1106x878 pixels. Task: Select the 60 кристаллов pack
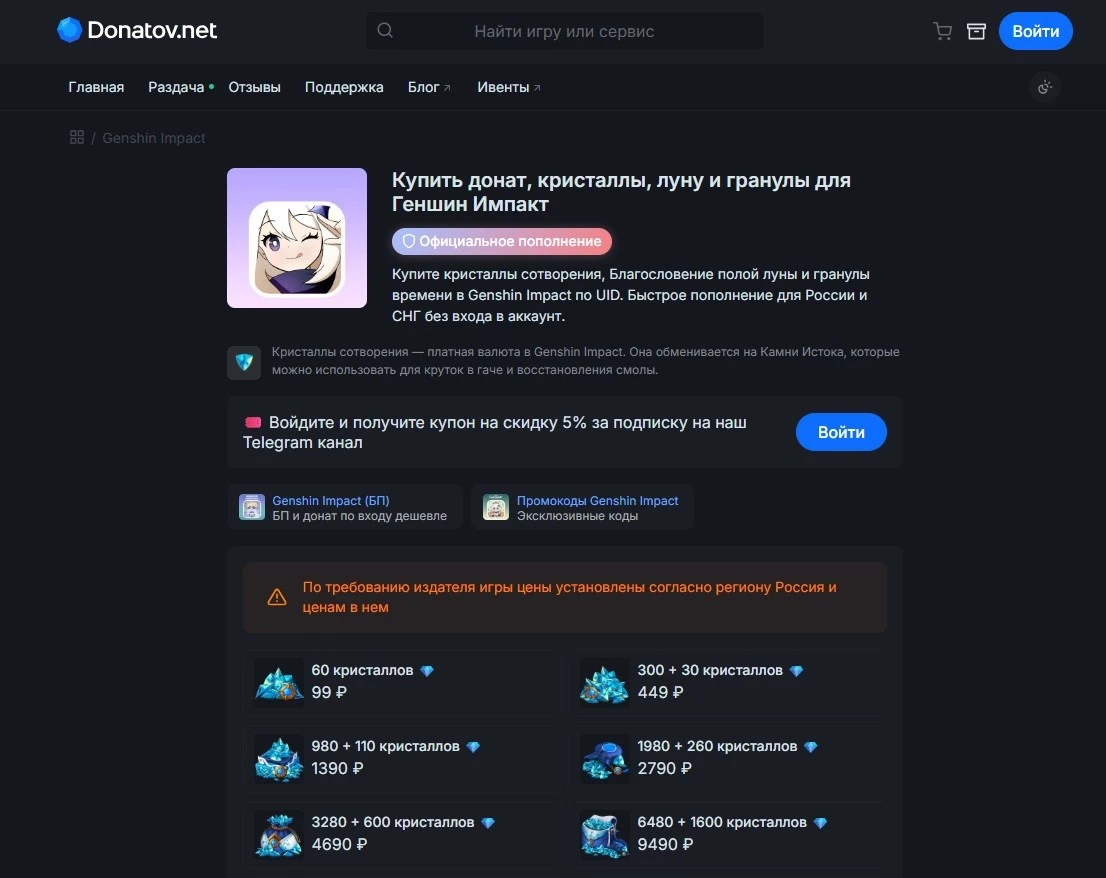click(x=402, y=682)
